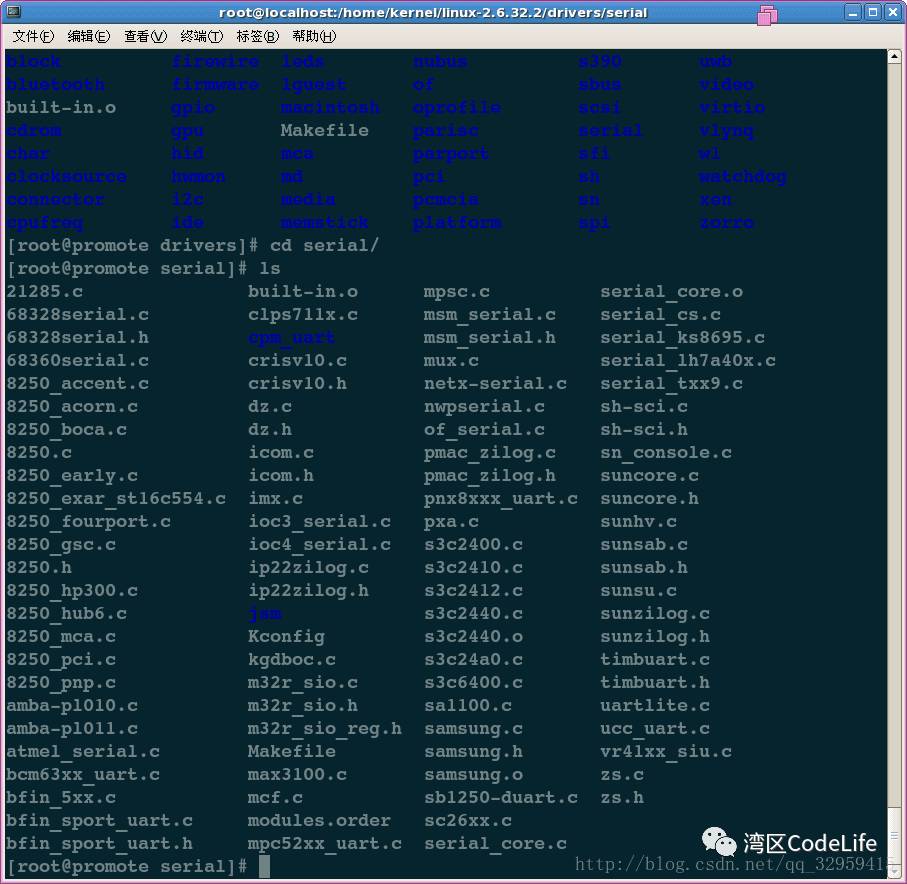Click the jsm directory name
This screenshot has width=907, height=884.
coord(265,613)
